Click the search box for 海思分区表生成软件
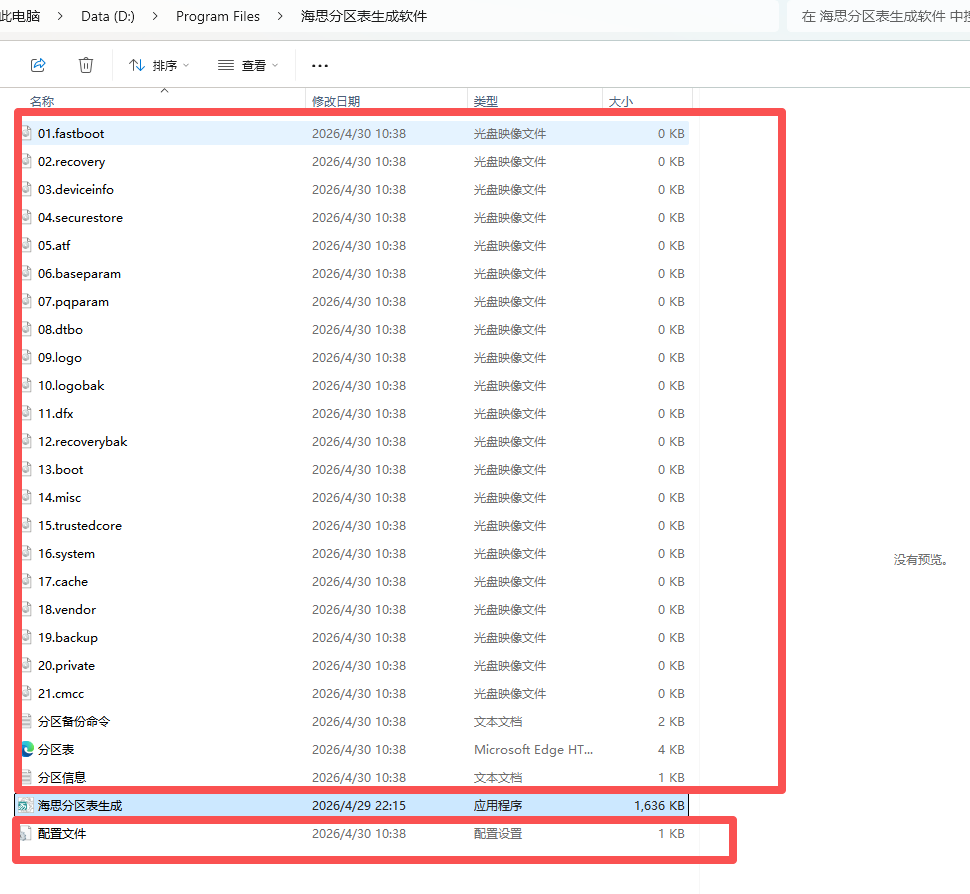970x894 pixels. [880, 16]
